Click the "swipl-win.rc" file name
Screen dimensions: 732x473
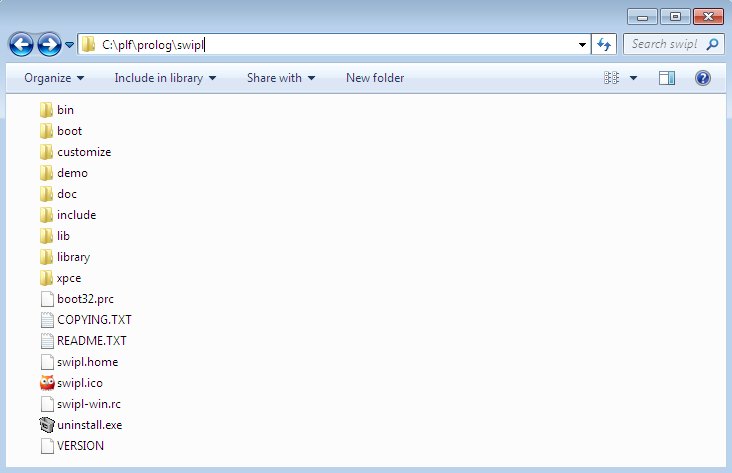(89, 404)
